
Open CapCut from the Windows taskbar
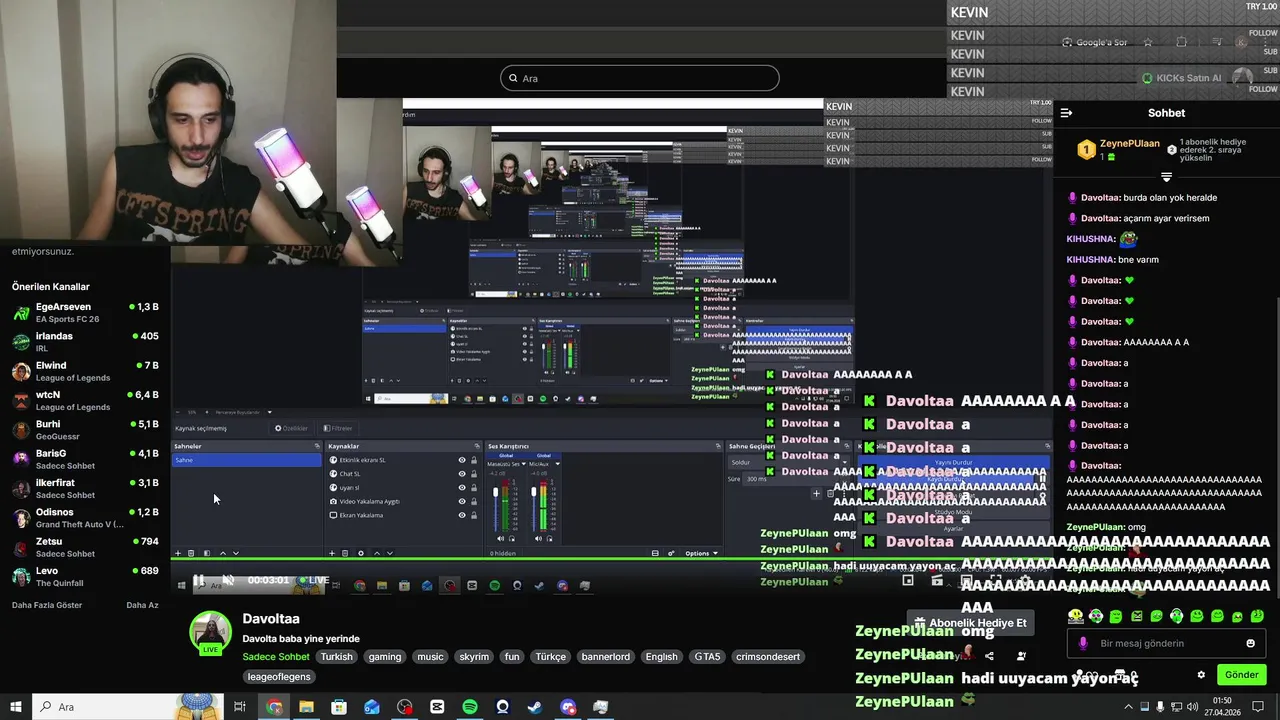pyautogui.click(x=437, y=707)
